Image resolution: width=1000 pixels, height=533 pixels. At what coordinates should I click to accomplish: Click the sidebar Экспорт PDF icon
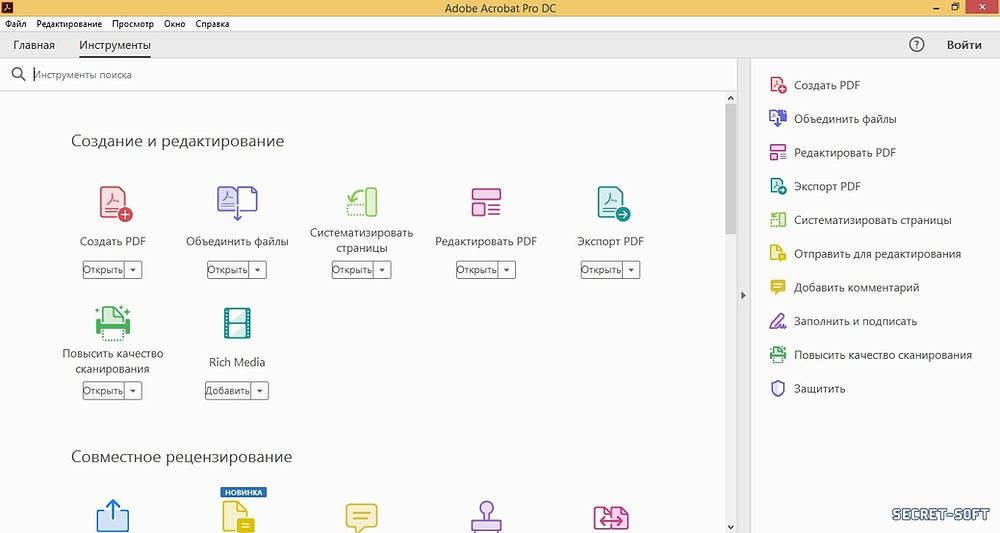pyautogui.click(x=778, y=186)
